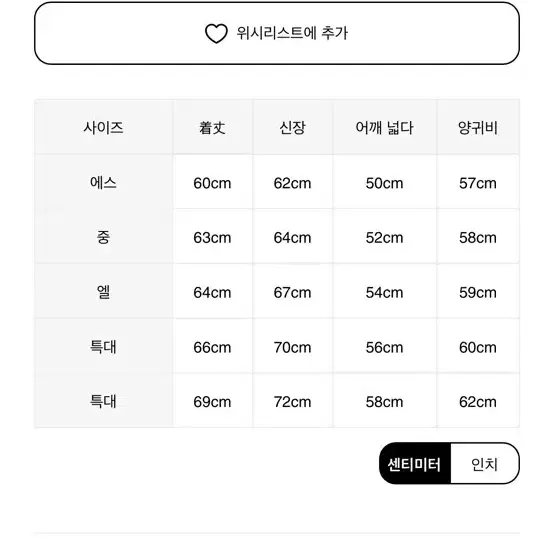The height and width of the screenshot is (554, 554).
Task: Select the 에스 size row label
Action: coord(104,182)
